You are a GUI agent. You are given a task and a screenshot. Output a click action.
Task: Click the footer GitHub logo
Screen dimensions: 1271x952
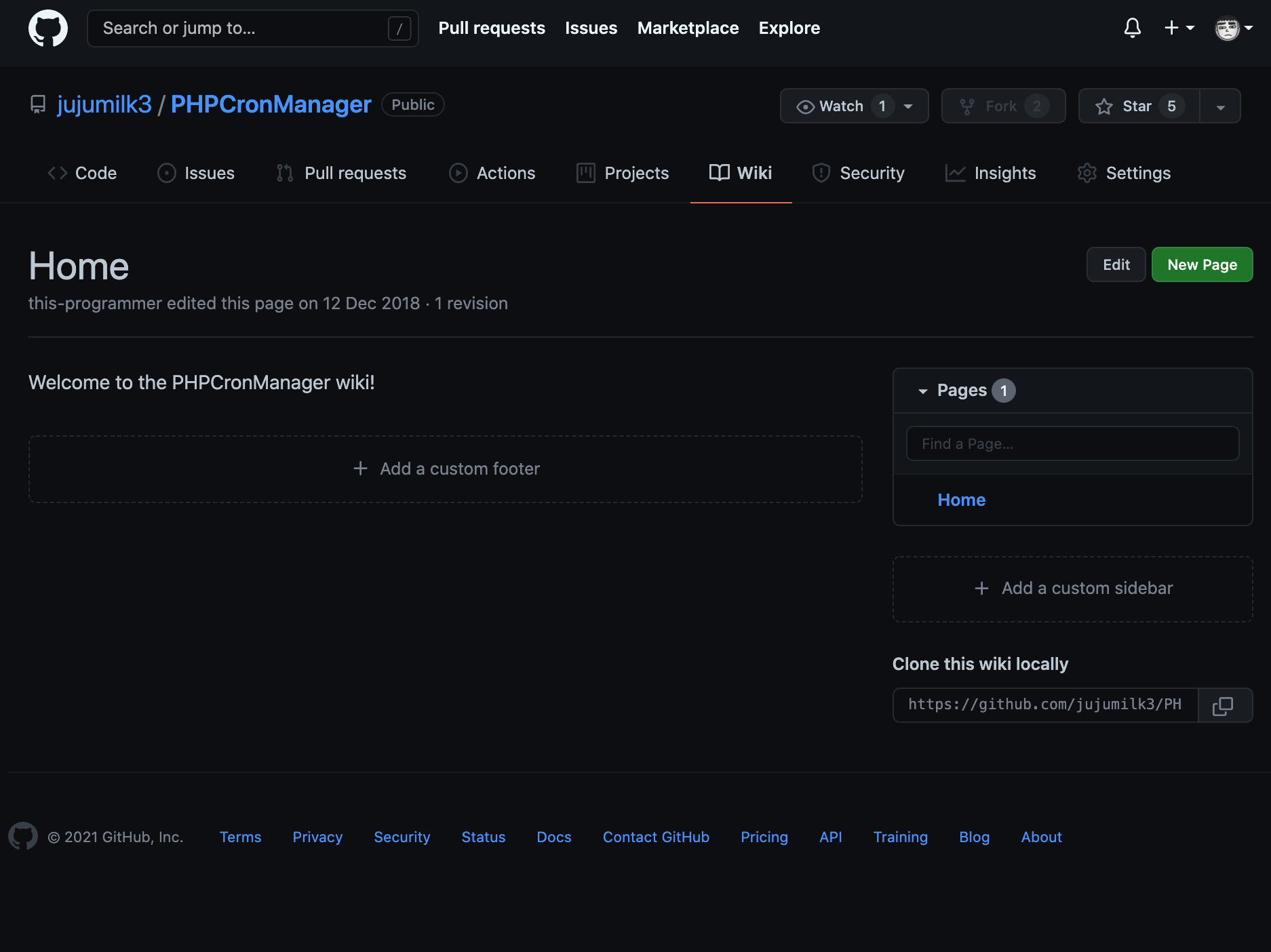[x=23, y=836]
